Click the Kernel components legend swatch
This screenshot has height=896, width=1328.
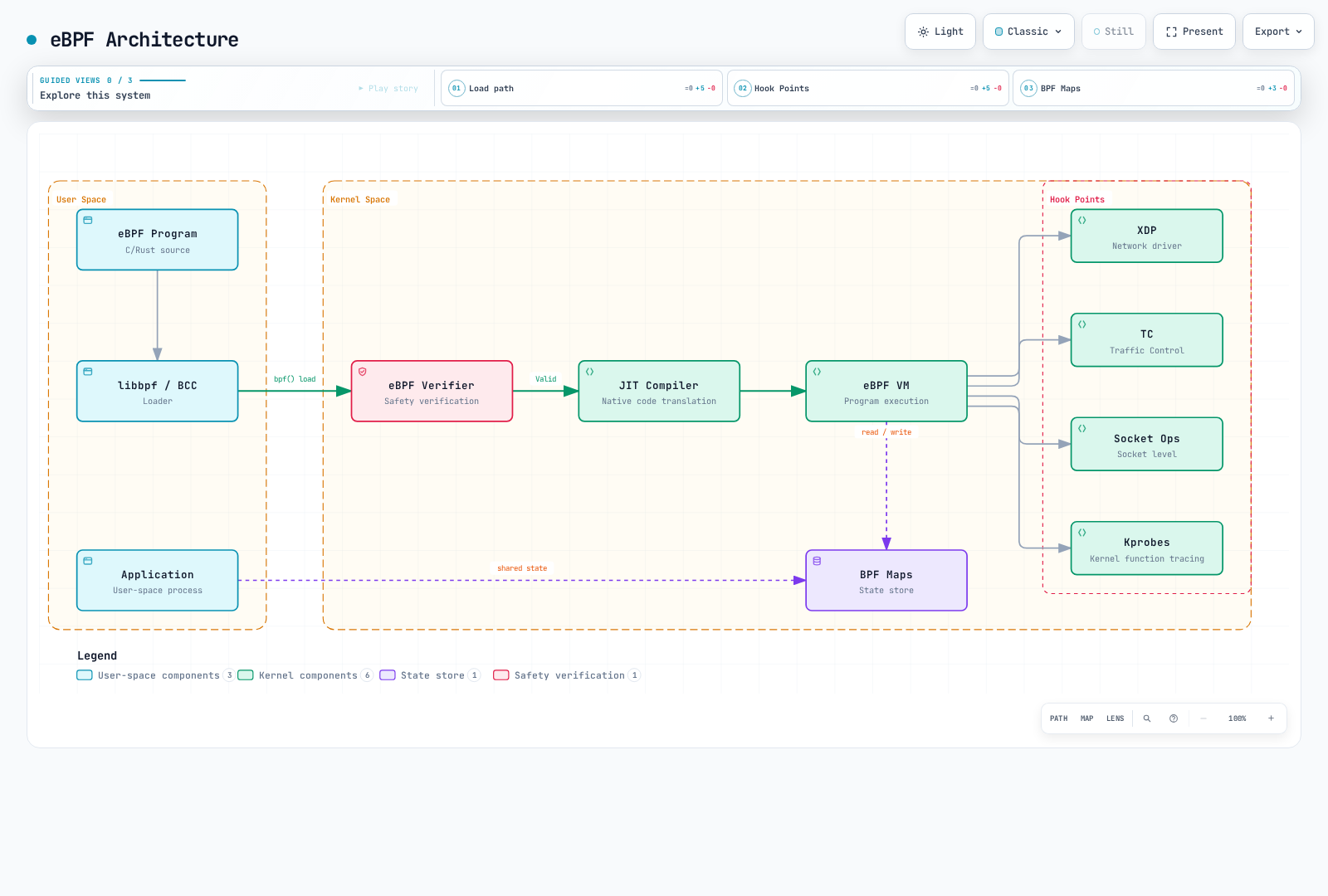tap(246, 675)
